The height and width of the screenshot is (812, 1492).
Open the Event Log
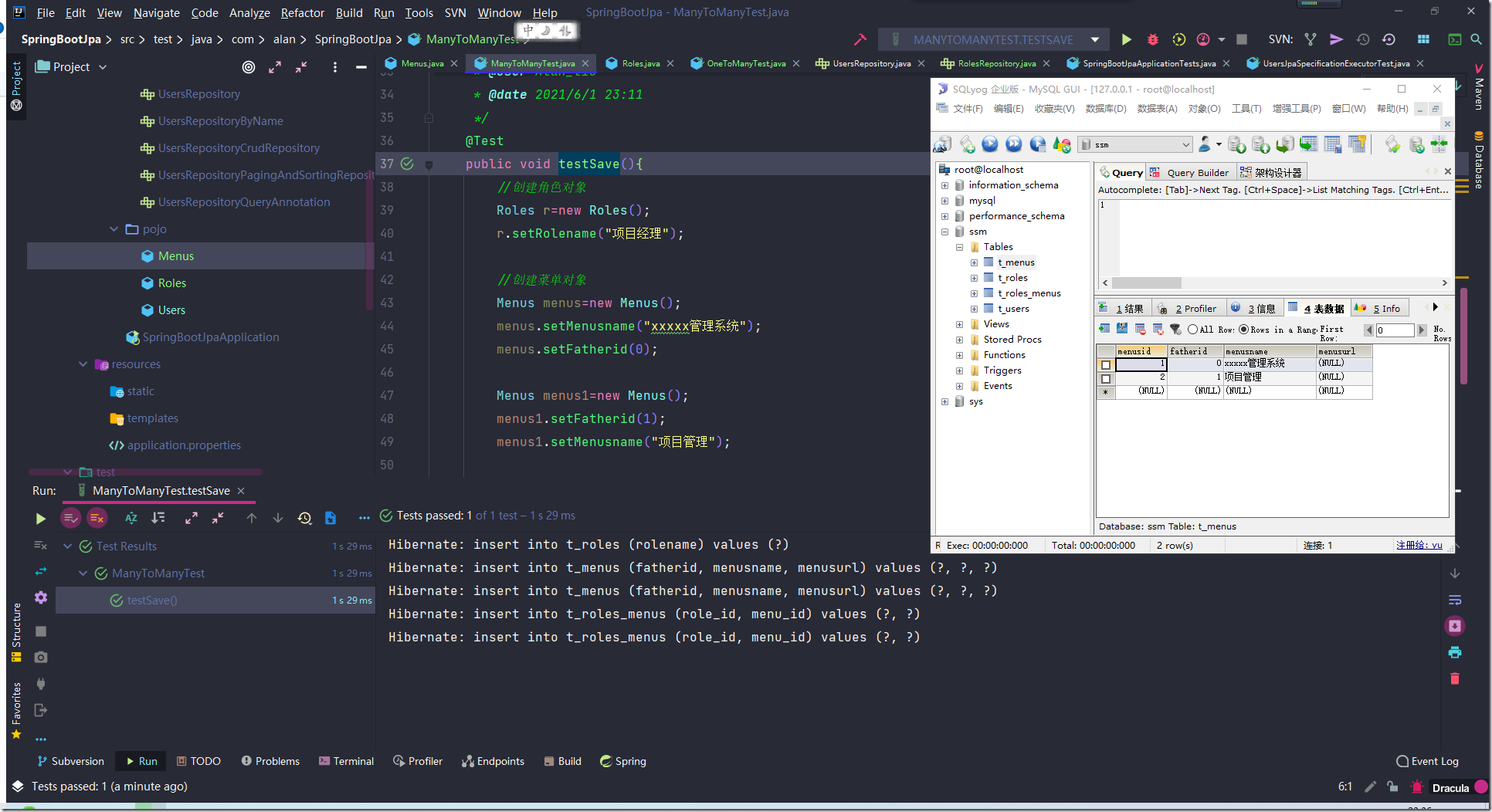coord(1427,761)
